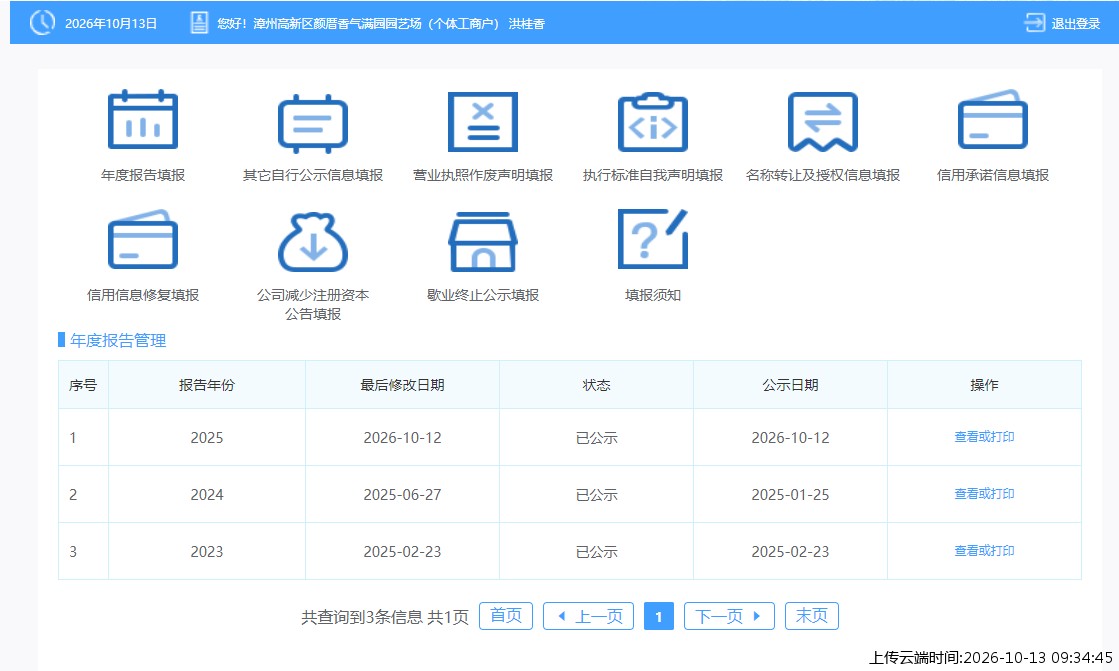Go to 末页 last page
Viewport: 1119px width, 671px height.
[x=811, y=616]
